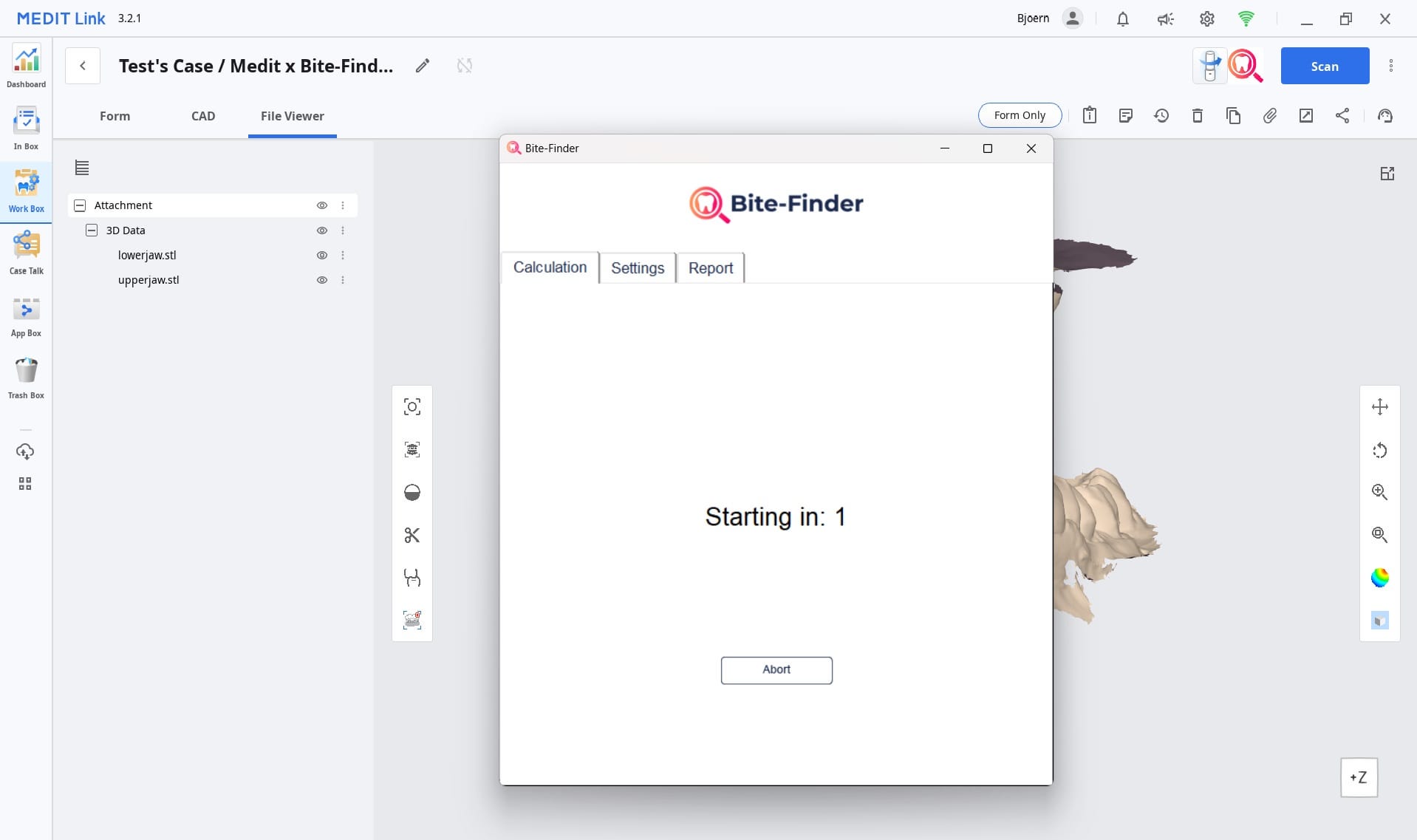Collapse the 3D Data tree node

click(92, 231)
